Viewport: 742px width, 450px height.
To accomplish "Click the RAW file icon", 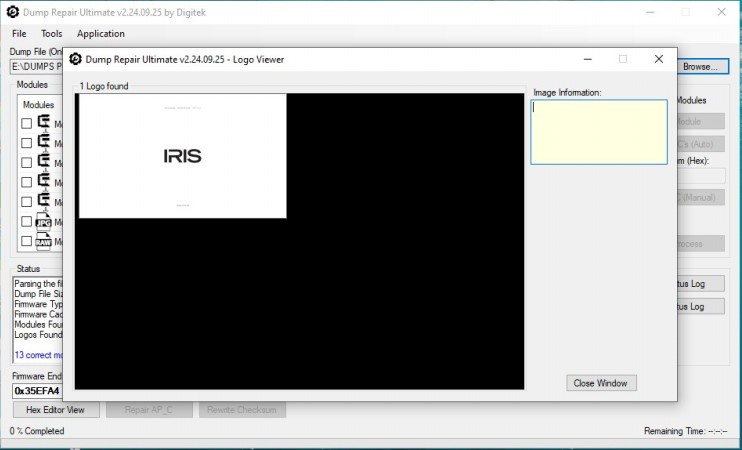I will pyautogui.click(x=44, y=241).
